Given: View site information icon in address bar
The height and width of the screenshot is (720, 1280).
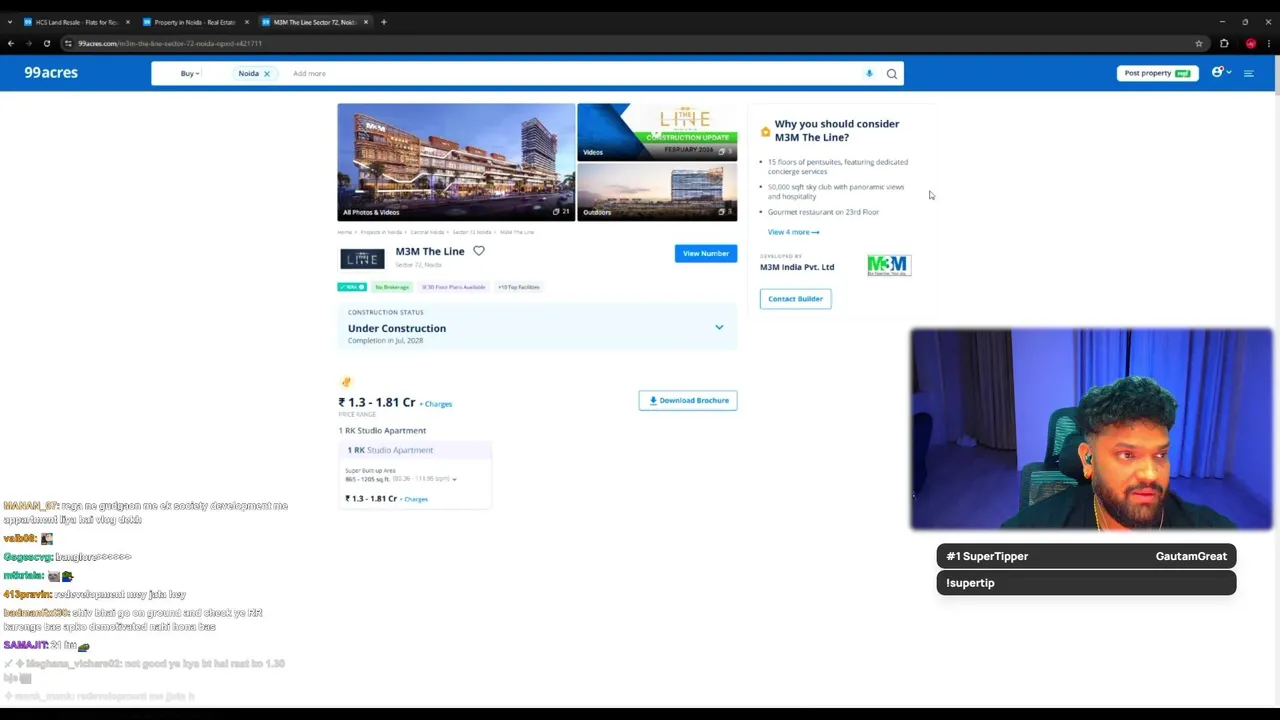Looking at the screenshot, I should tap(68, 43).
